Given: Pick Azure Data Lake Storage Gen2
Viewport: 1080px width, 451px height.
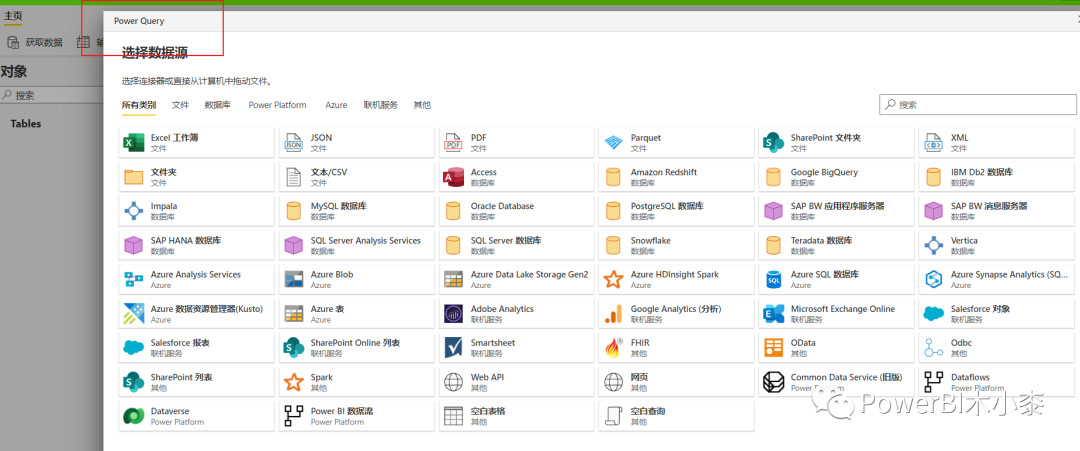Looking at the screenshot, I should click(x=517, y=279).
